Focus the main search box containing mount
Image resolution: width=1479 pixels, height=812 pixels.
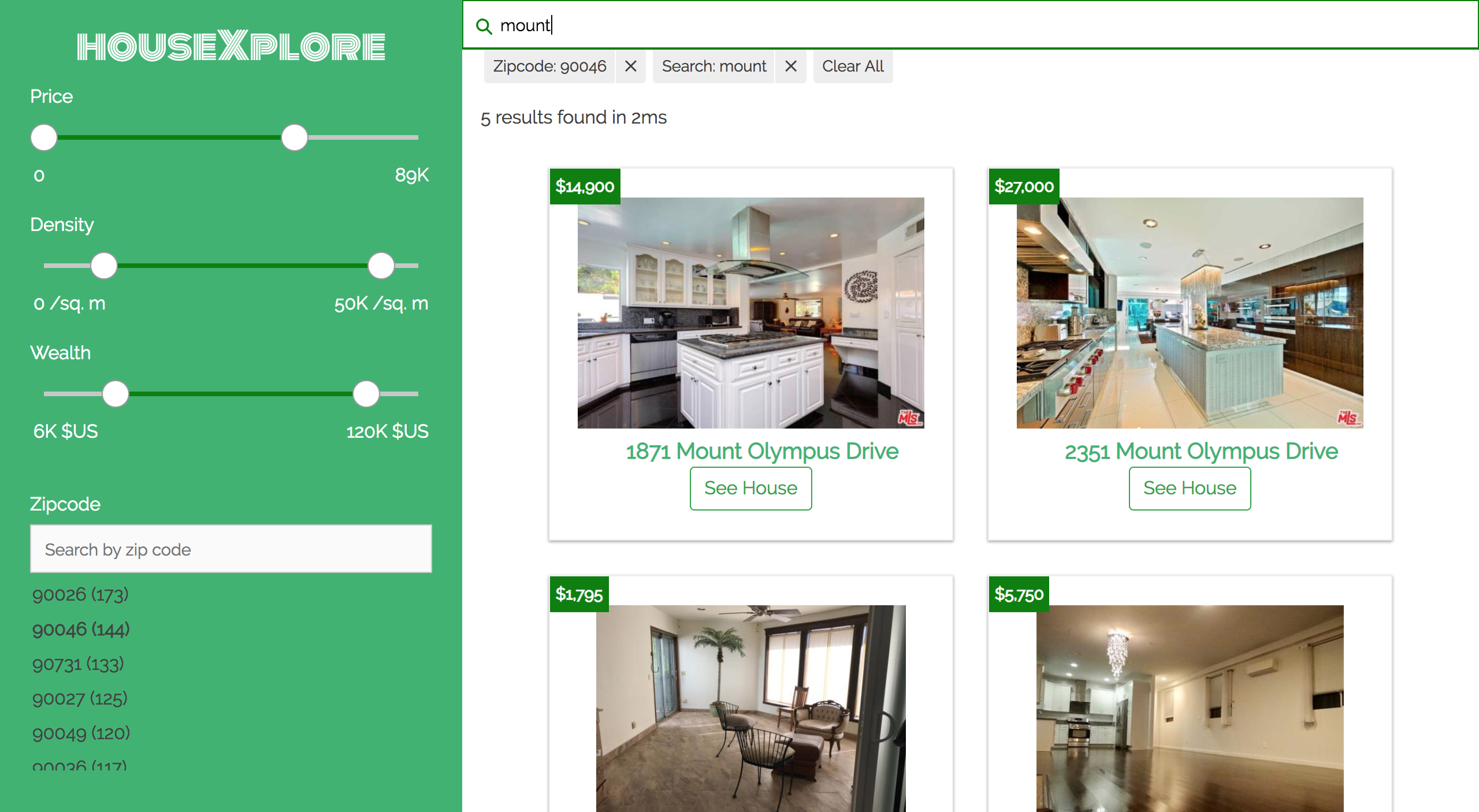pos(971,25)
